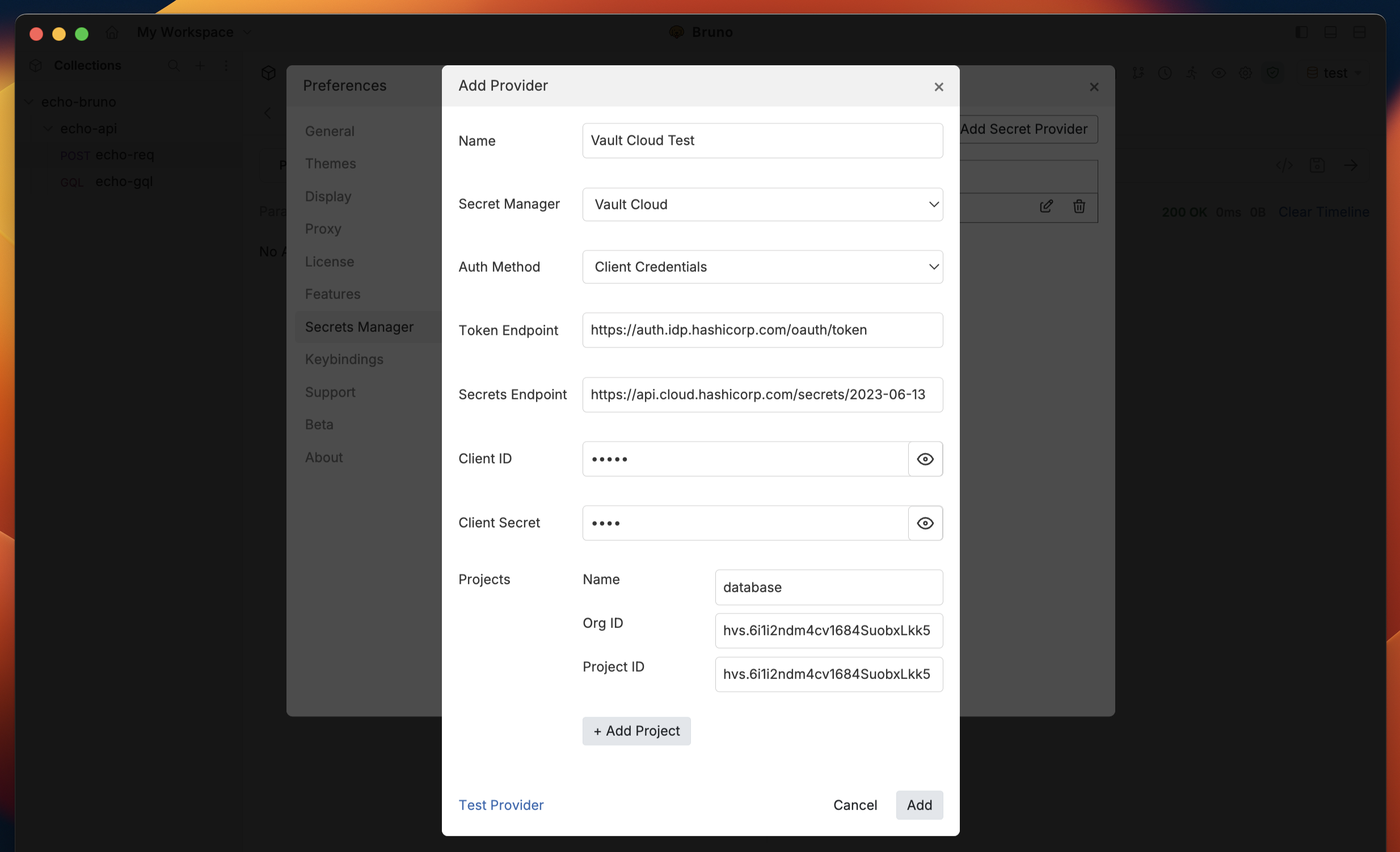Image resolution: width=1400 pixels, height=852 pixels.
Task: Open the Auth Method dropdown
Action: [762, 267]
